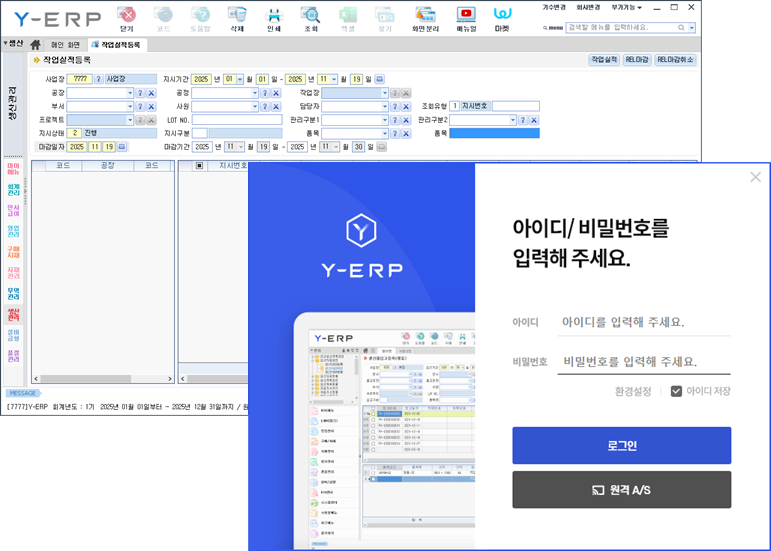Viewport: 771px width, 551px height.
Task: Click the 원격 A/S button
Action: click(621, 490)
